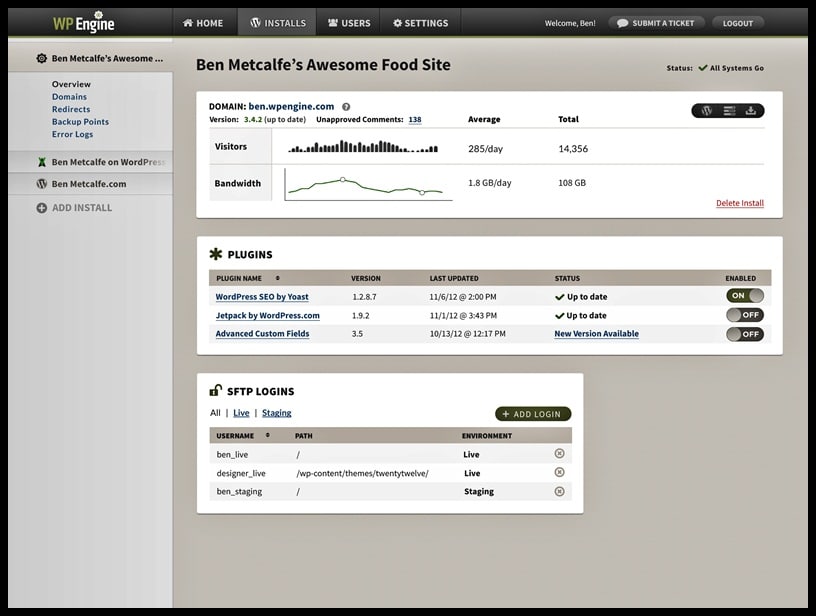Screen dimensions: 816x616
Task: Click the help question mark beside domain
Action: [346, 107]
